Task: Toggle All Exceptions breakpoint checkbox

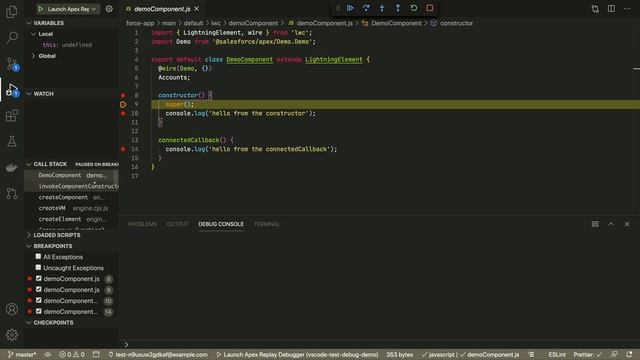Action: 38,256
